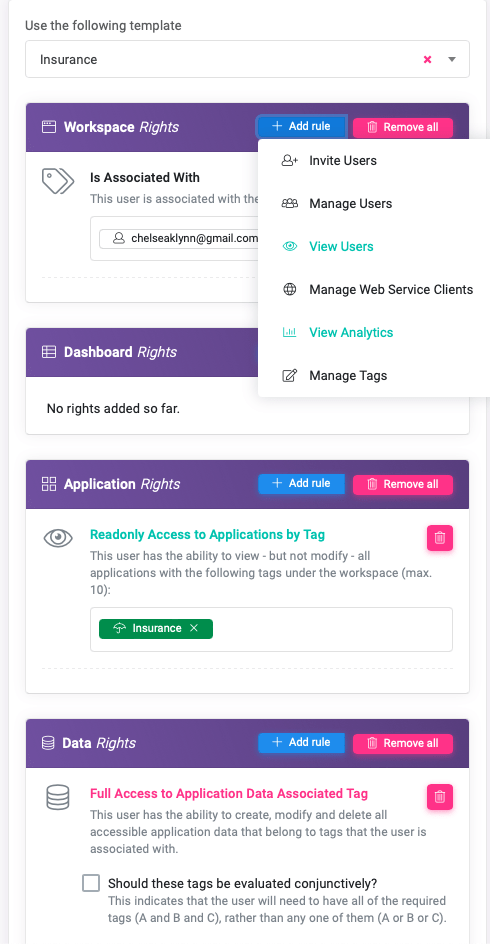Click the Workspace Rights window icon
This screenshot has height=944, width=490.
point(49,127)
